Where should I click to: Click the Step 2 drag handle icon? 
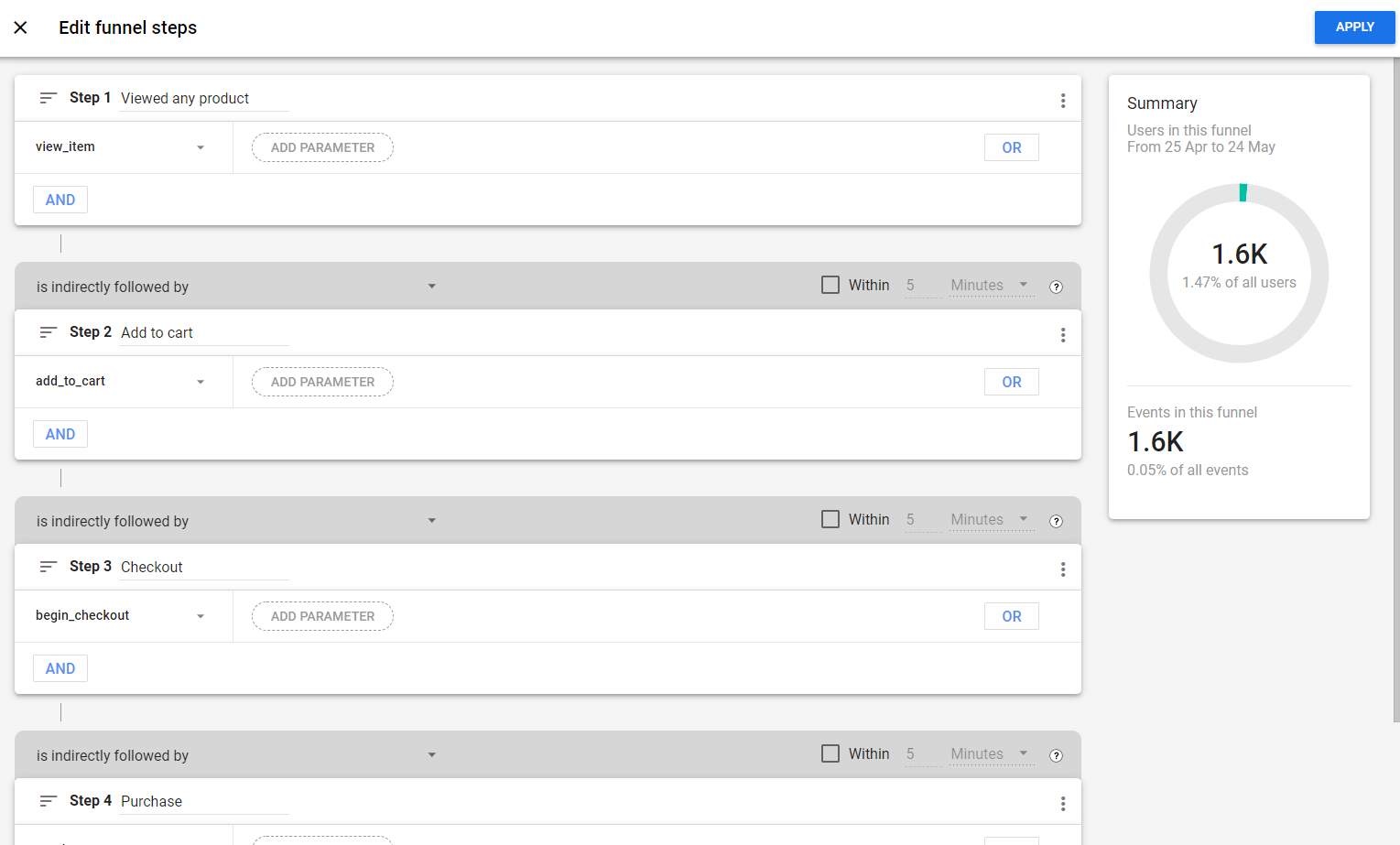(49, 332)
